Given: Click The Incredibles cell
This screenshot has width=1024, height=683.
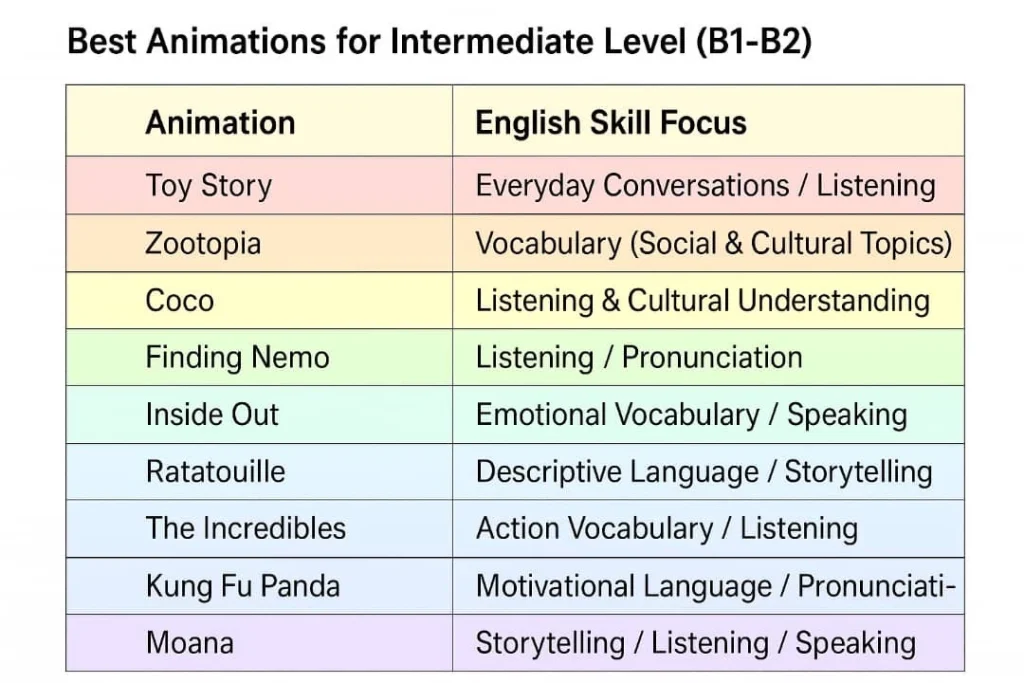Looking at the screenshot, I should 259,528.
